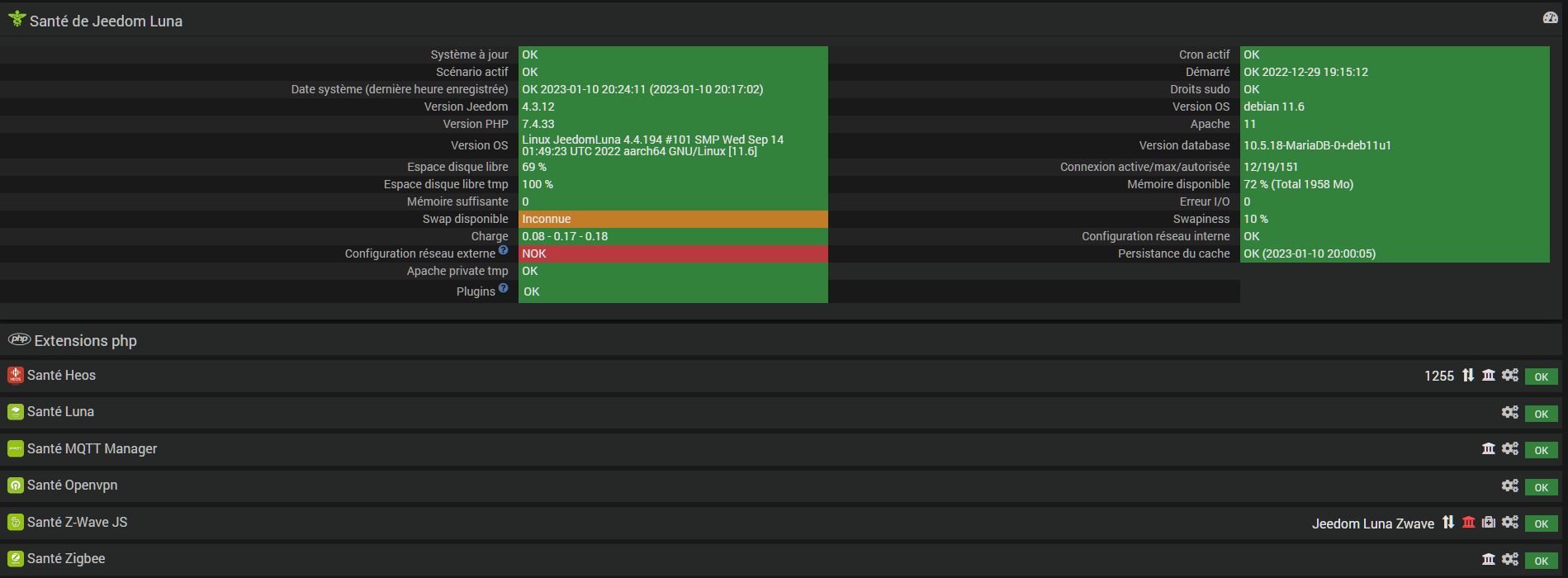Click the Heos port arrows icon
Screen dimensions: 1568x578
(x=1468, y=376)
